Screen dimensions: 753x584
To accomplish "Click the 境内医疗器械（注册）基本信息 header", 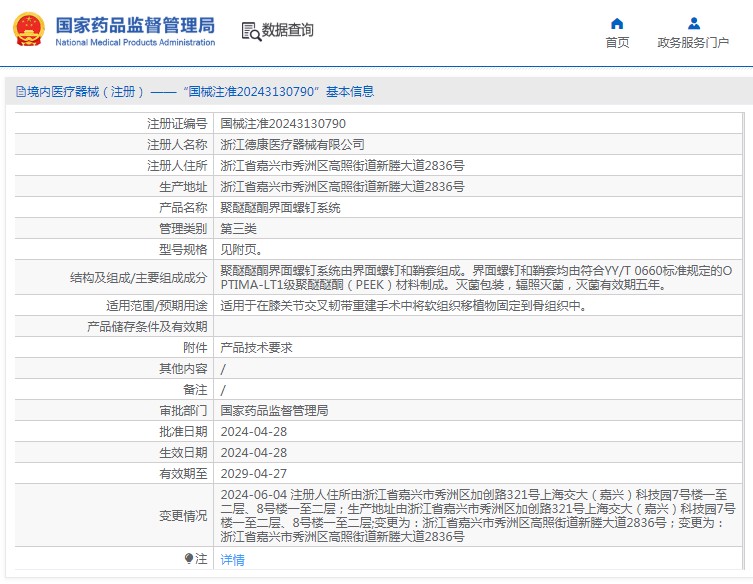I will [x=195, y=91].
